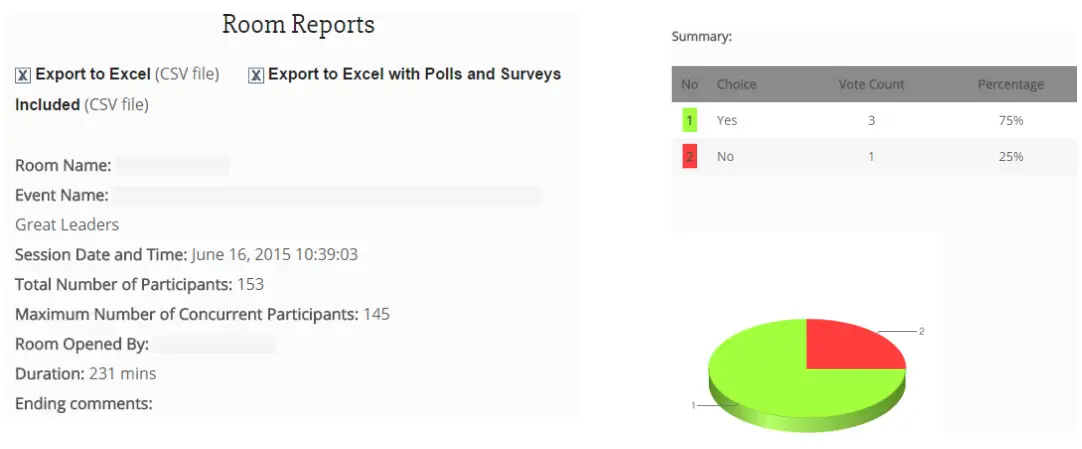Click the Room Reports heading
Viewport: 1082px width, 449px height.
click(298, 25)
